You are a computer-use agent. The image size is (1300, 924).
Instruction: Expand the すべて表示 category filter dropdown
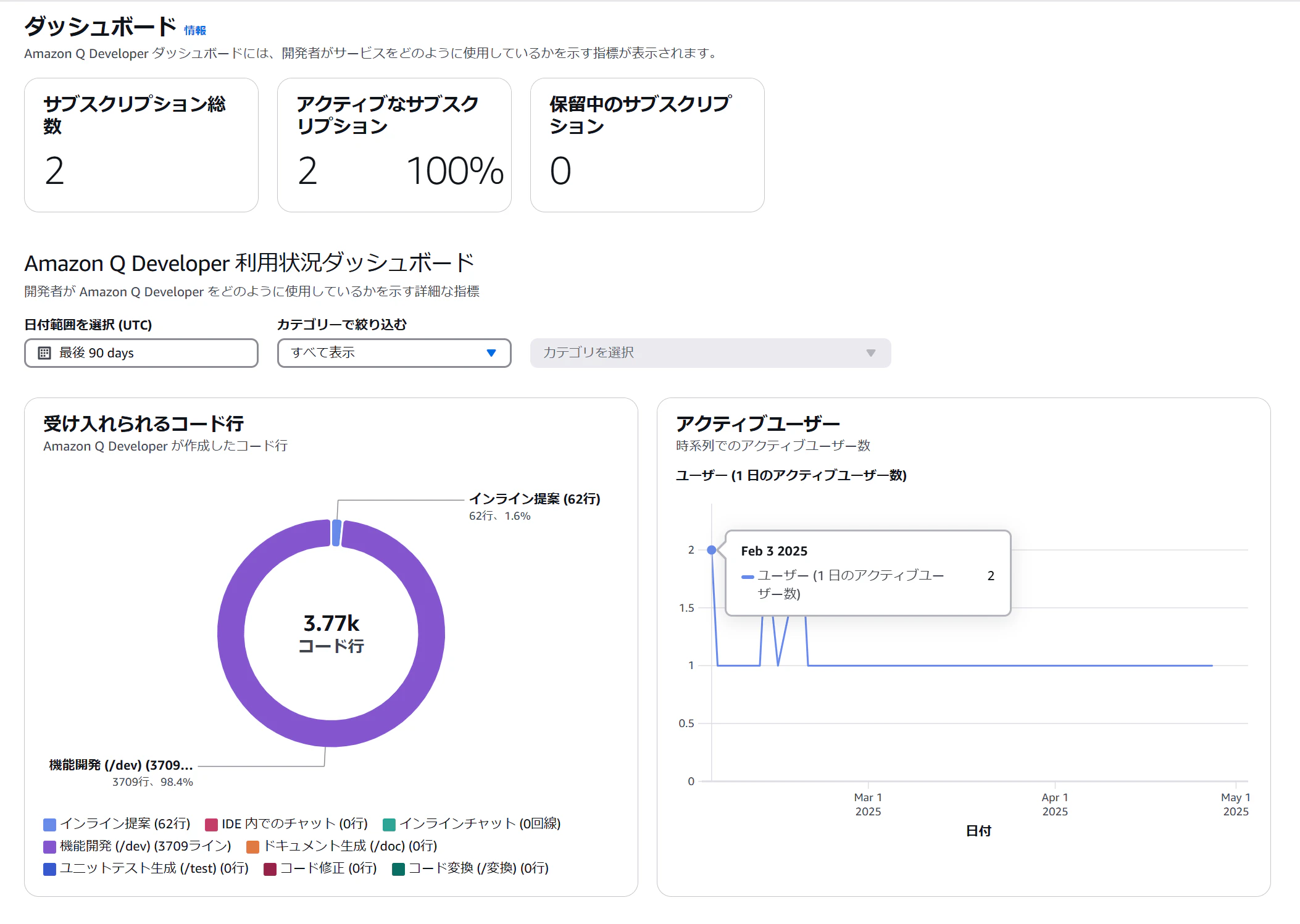(x=394, y=353)
